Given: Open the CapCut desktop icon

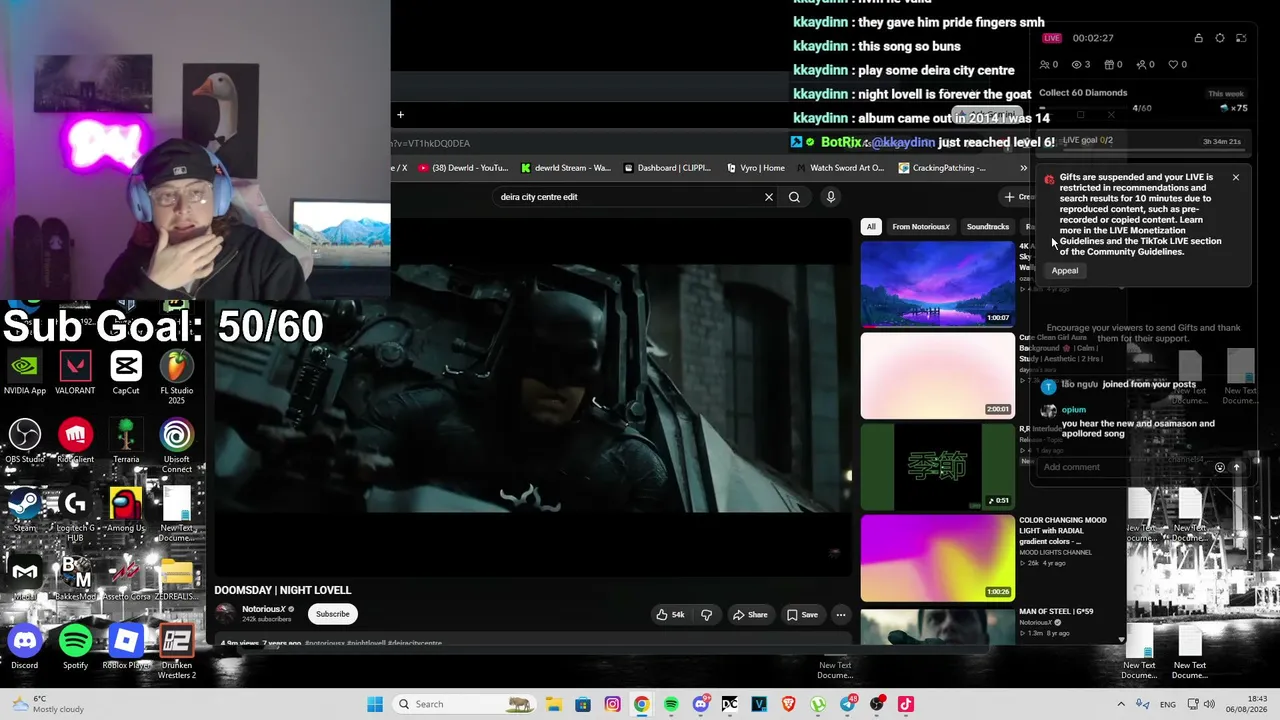Looking at the screenshot, I should pyautogui.click(x=126, y=372).
